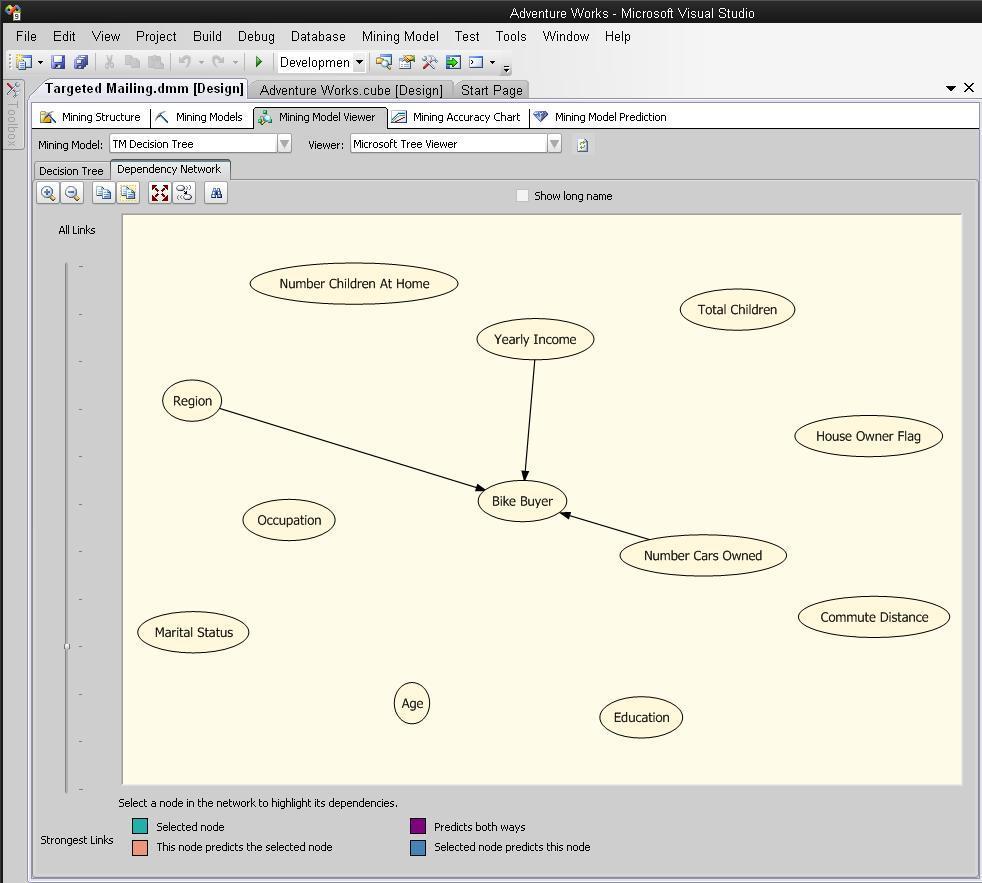Switch to the Mining Model Prediction tab
The image size is (982, 883).
coord(600,117)
